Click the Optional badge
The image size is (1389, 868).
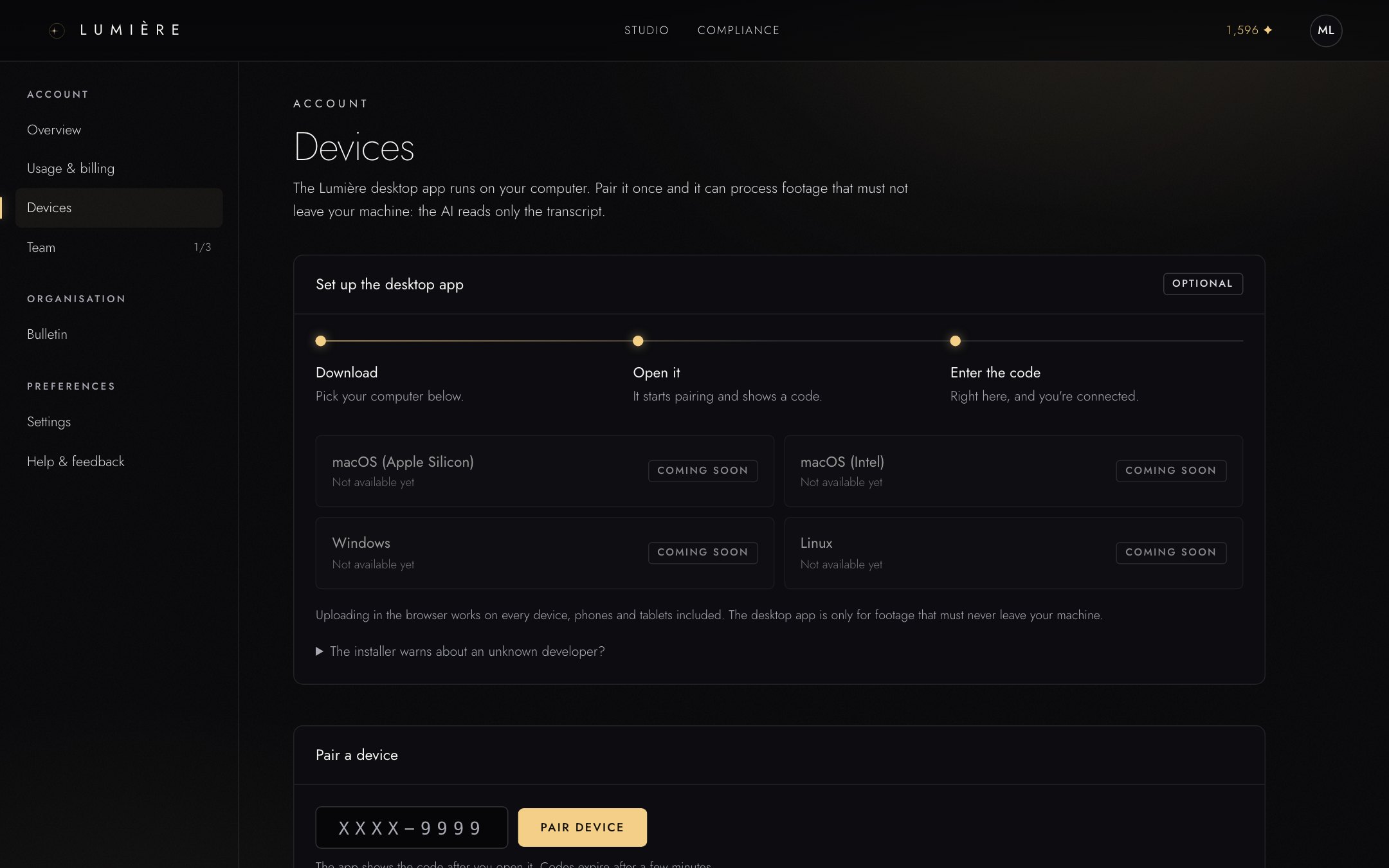pos(1203,284)
